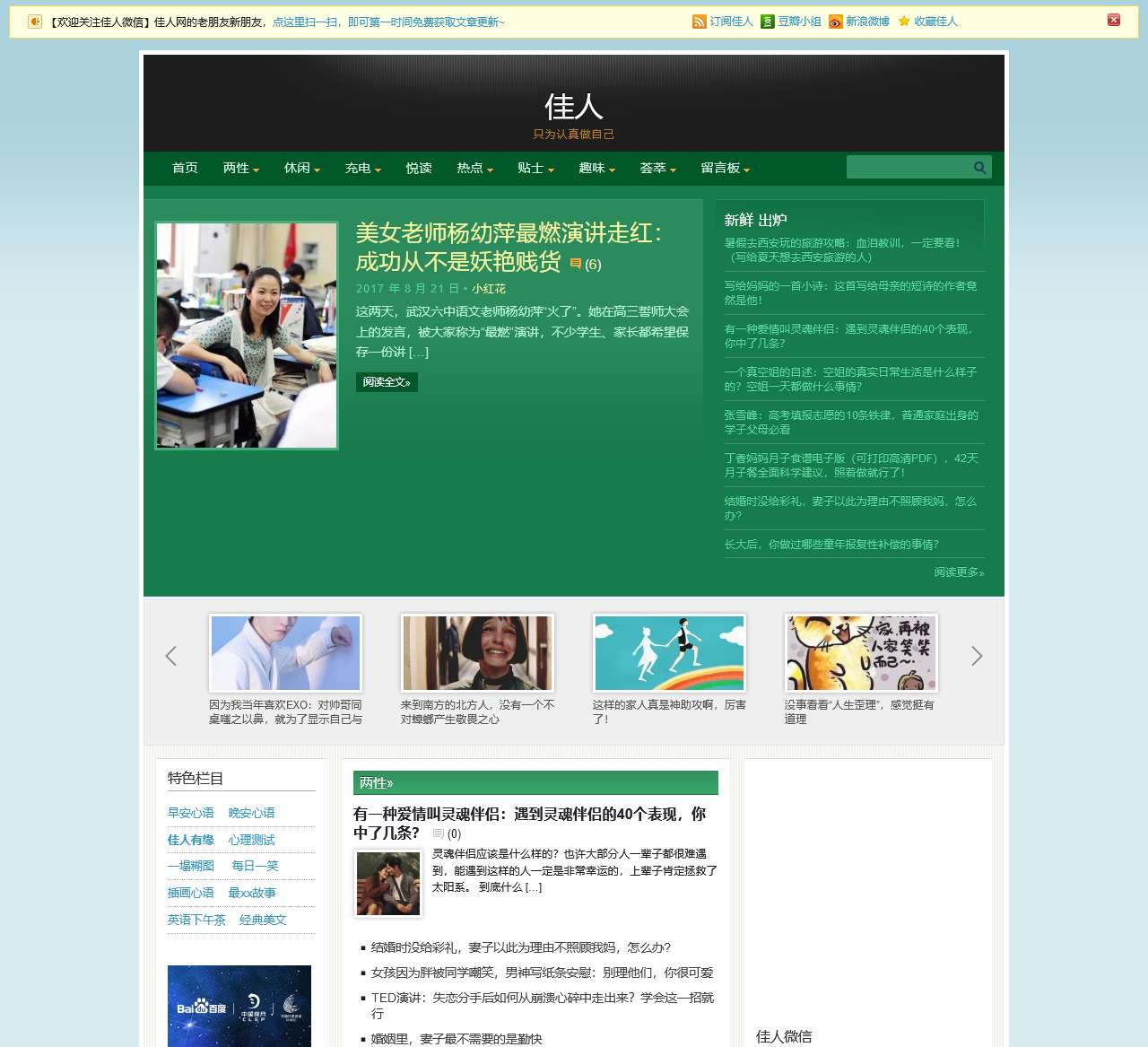Viewport: 1148px width, 1047px height.
Task: Click the 订阅佳人 RSS icon
Action: coord(699,22)
